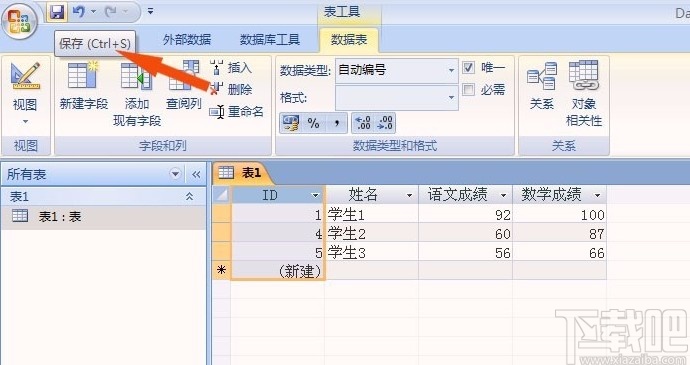The width and height of the screenshot is (690, 365).
Task: Click the cell 学生3
Action: tap(372, 252)
